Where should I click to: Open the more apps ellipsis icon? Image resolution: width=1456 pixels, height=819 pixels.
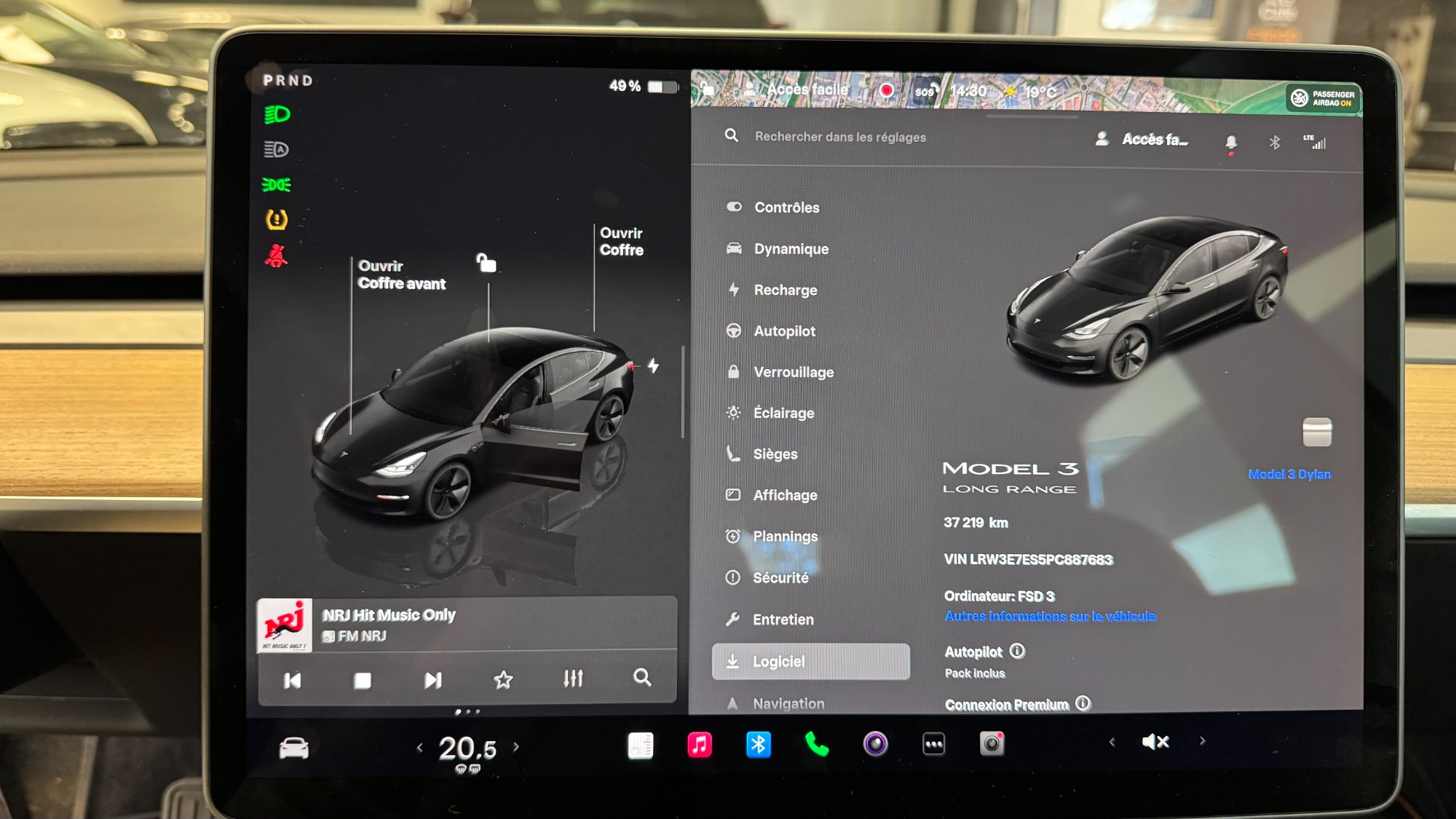click(933, 744)
